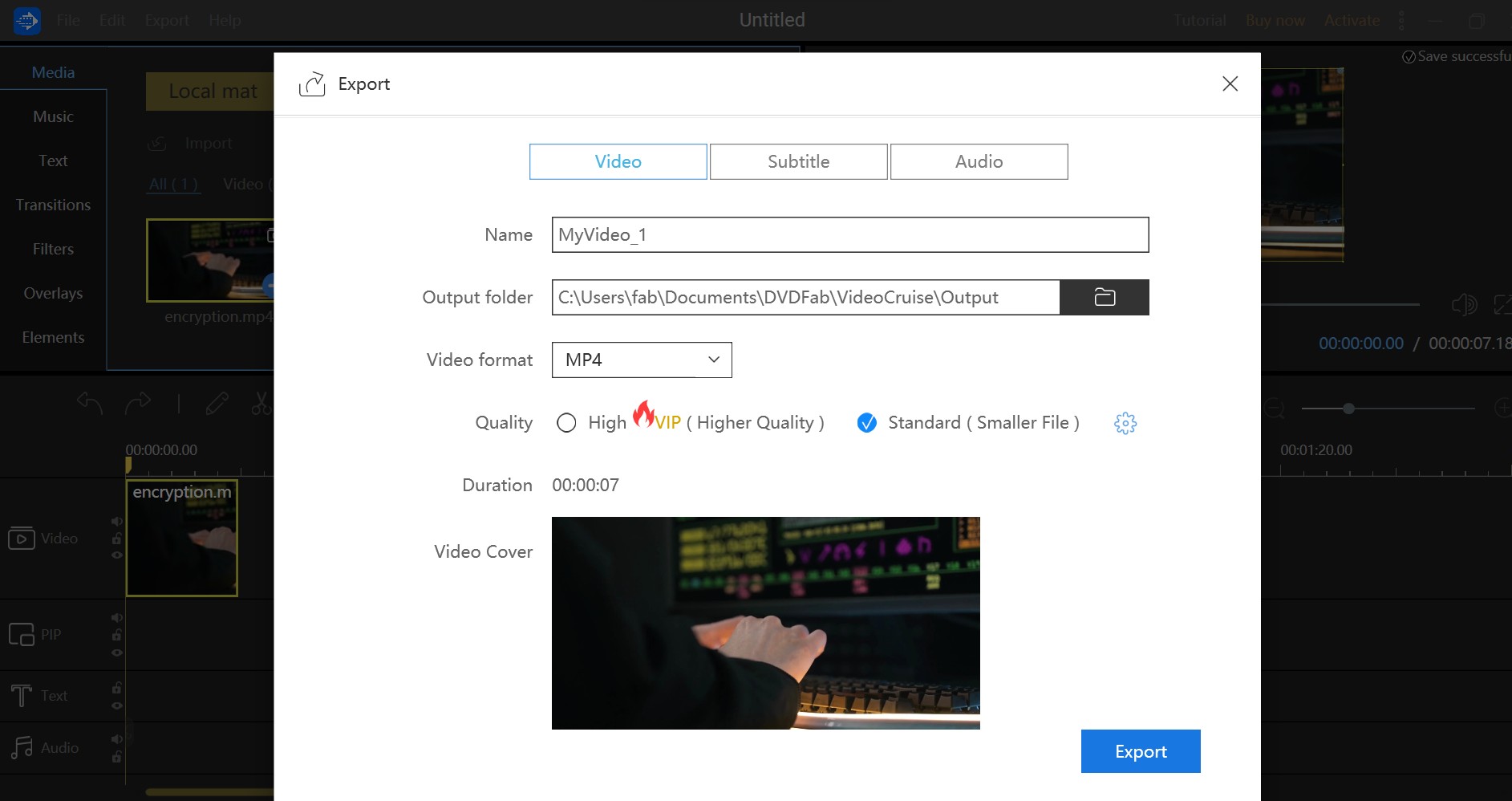
Task: Click the Redo arrow in timeline toolbar
Action: point(138,403)
